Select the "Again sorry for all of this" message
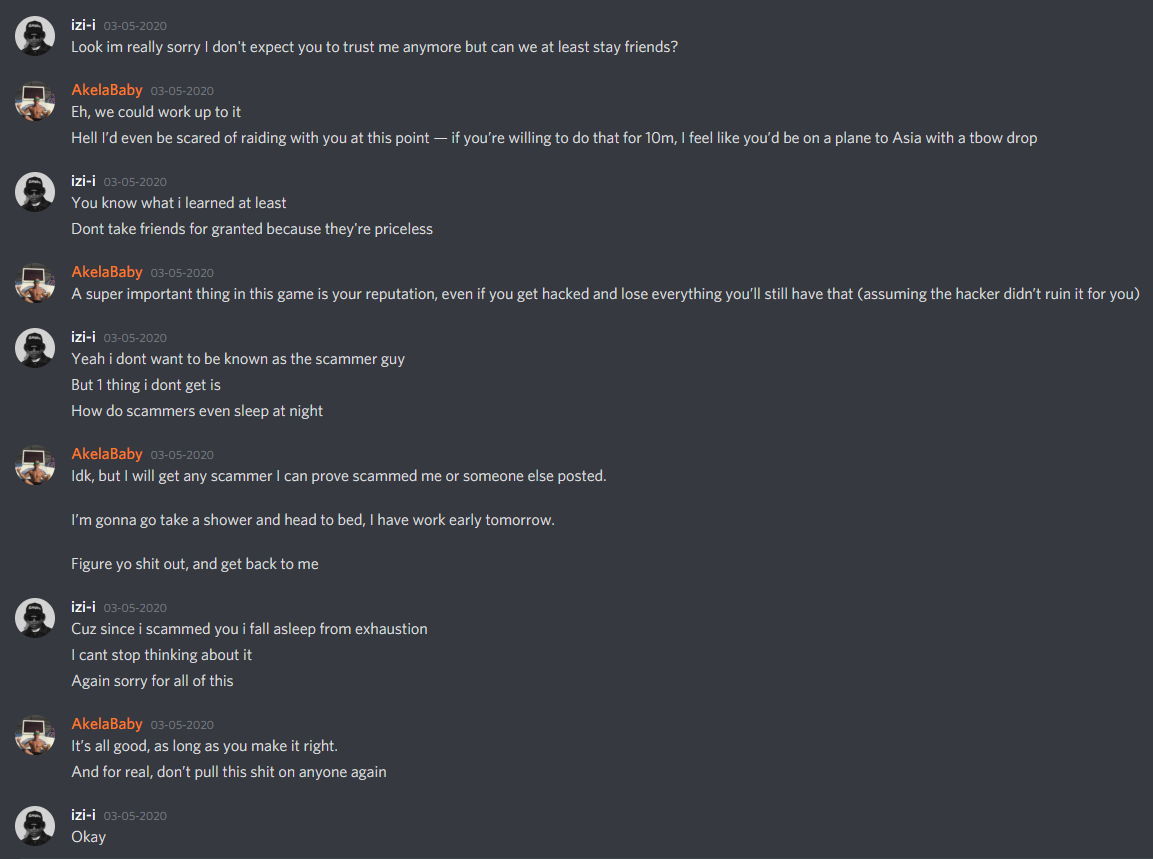 pyautogui.click(x=152, y=681)
